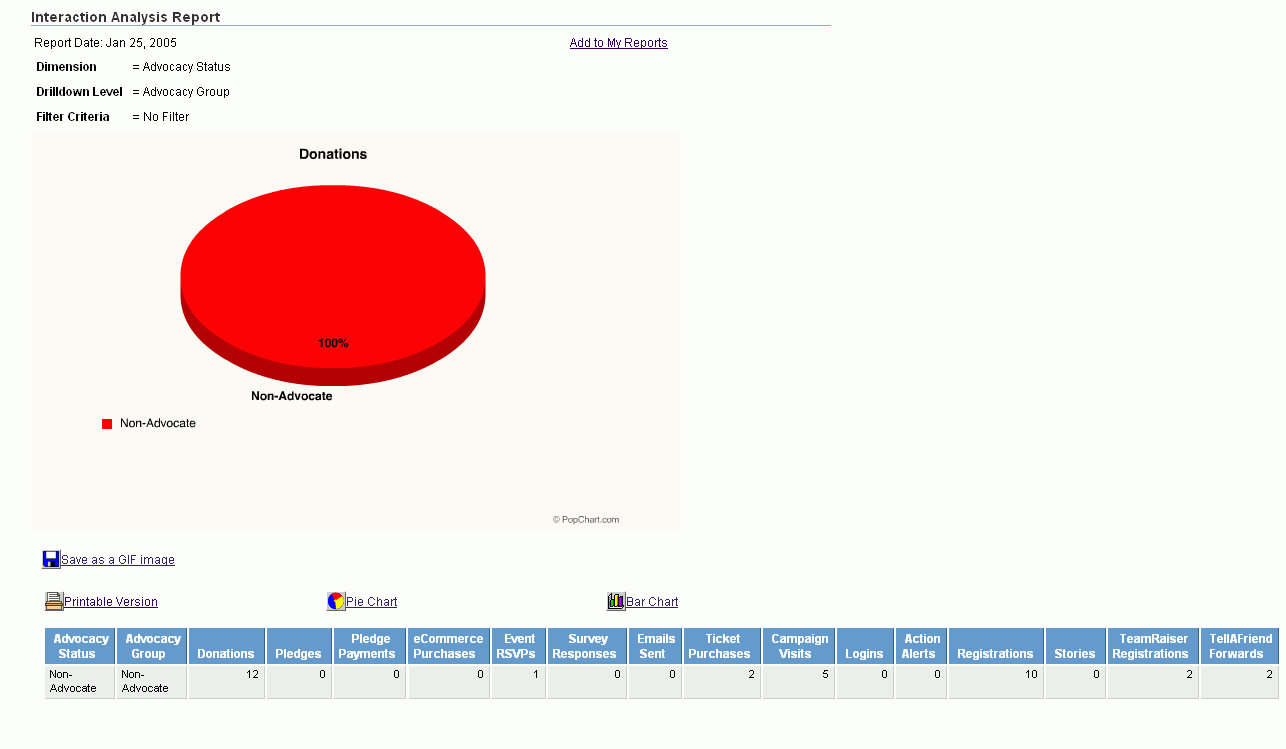
Task: Open the Printable Version link
Action: point(111,602)
